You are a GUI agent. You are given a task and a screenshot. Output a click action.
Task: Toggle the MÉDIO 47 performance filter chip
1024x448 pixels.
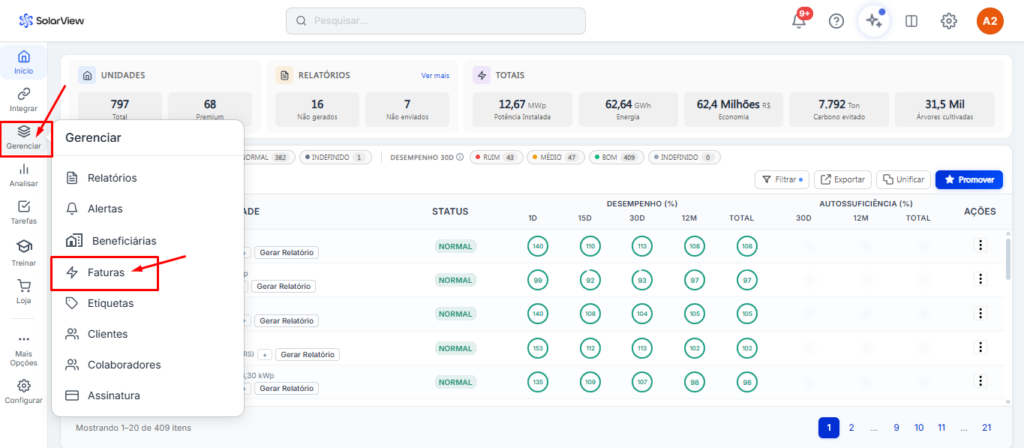(558, 157)
